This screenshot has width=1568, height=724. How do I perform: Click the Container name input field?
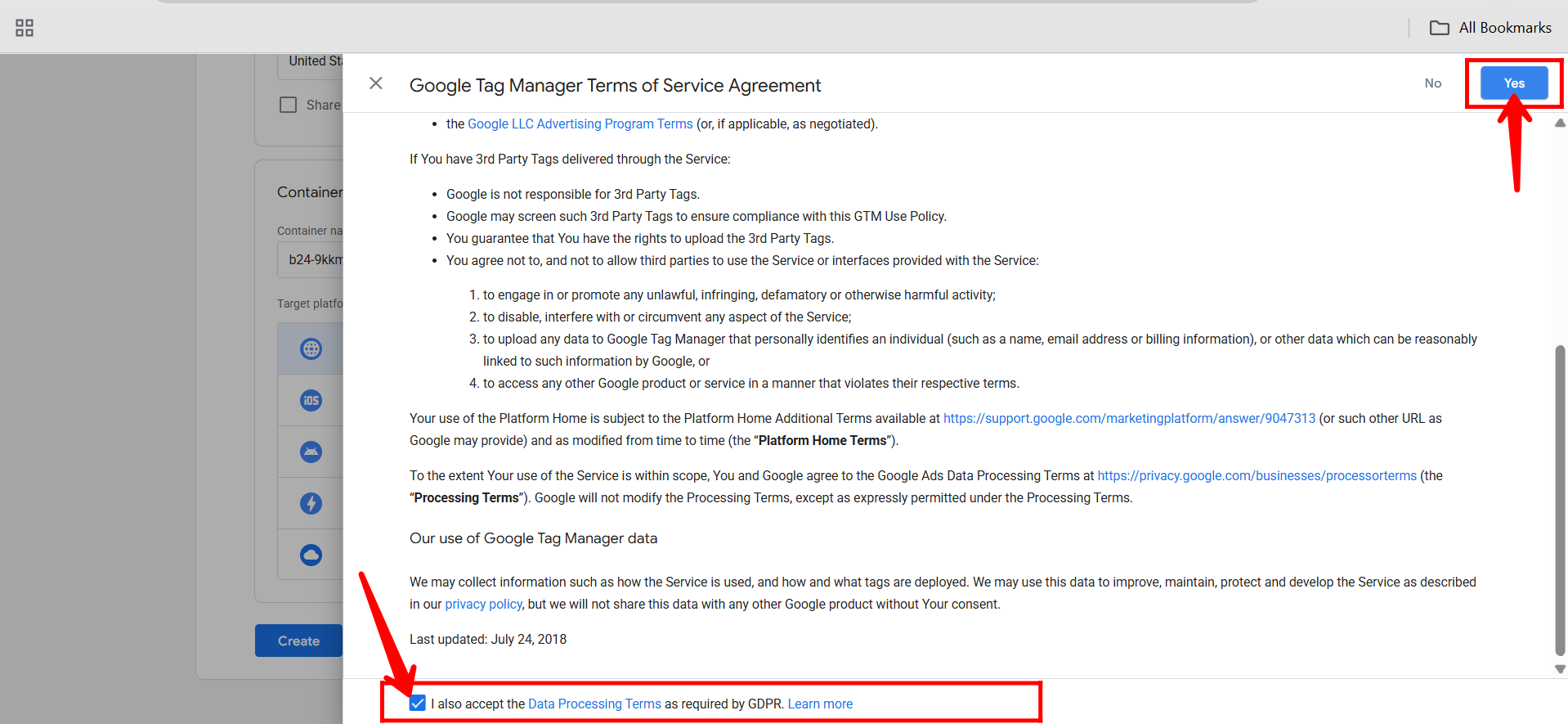[x=311, y=259]
